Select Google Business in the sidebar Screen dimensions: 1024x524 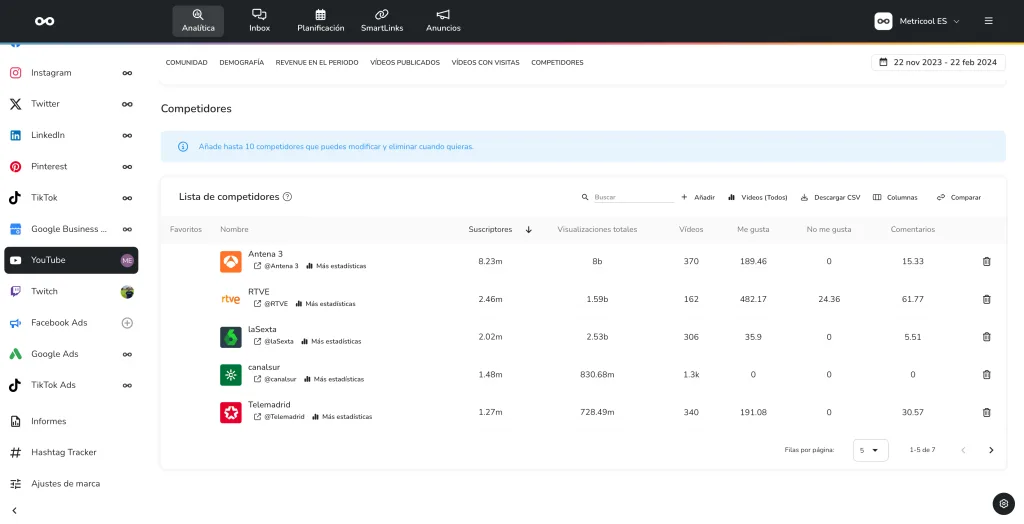coord(71,229)
